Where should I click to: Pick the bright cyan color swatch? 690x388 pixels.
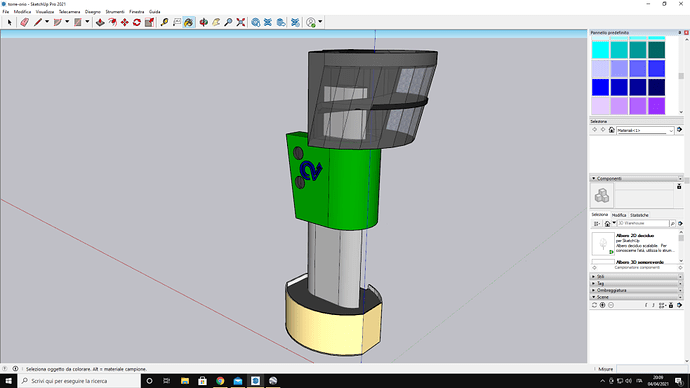pyautogui.click(x=600, y=50)
